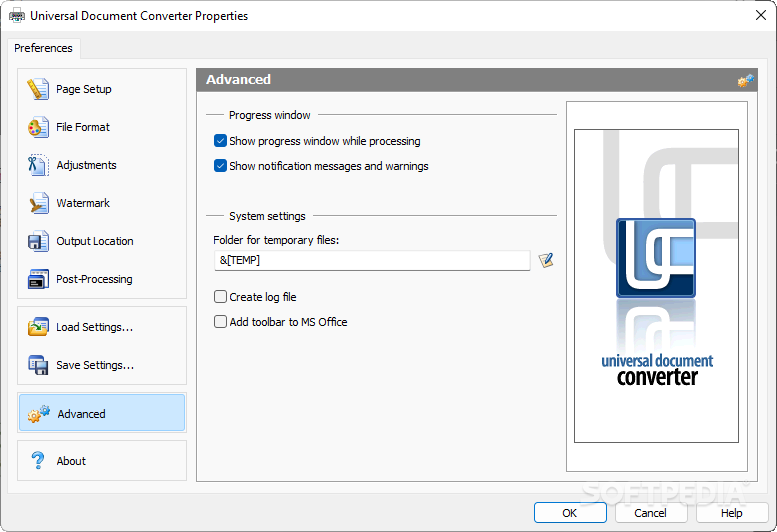Viewport: 777px width, 532px height.
Task: Select the Advanced label in the sidebar
Action: pyautogui.click(x=81, y=414)
